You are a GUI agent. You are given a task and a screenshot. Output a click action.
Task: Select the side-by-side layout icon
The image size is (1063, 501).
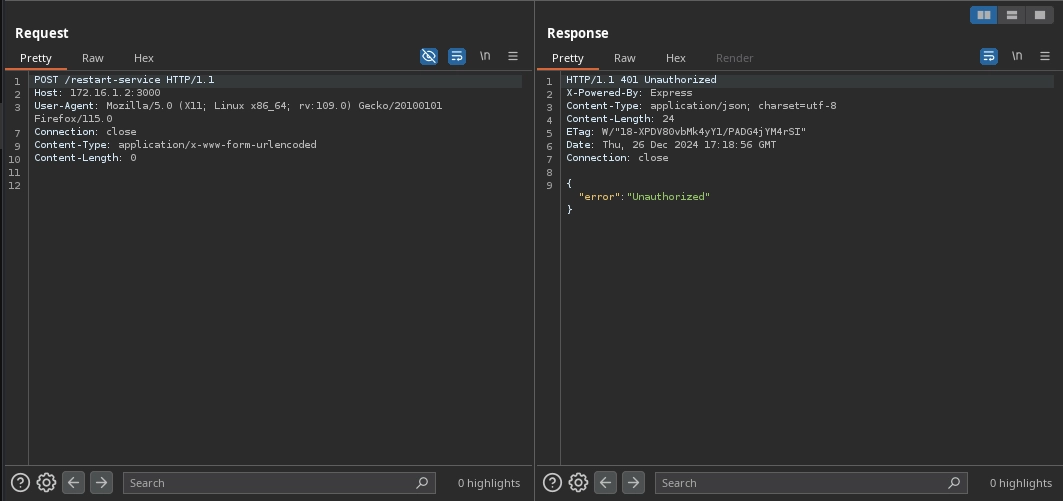[984, 15]
